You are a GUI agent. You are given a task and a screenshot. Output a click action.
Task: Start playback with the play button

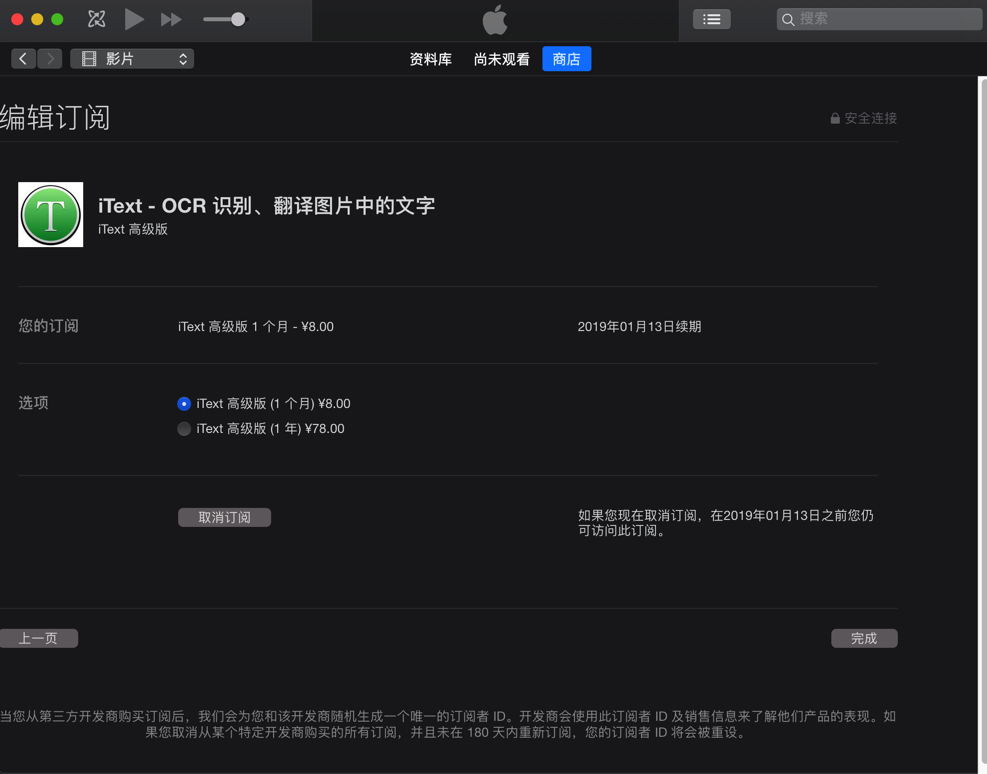tap(133, 19)
